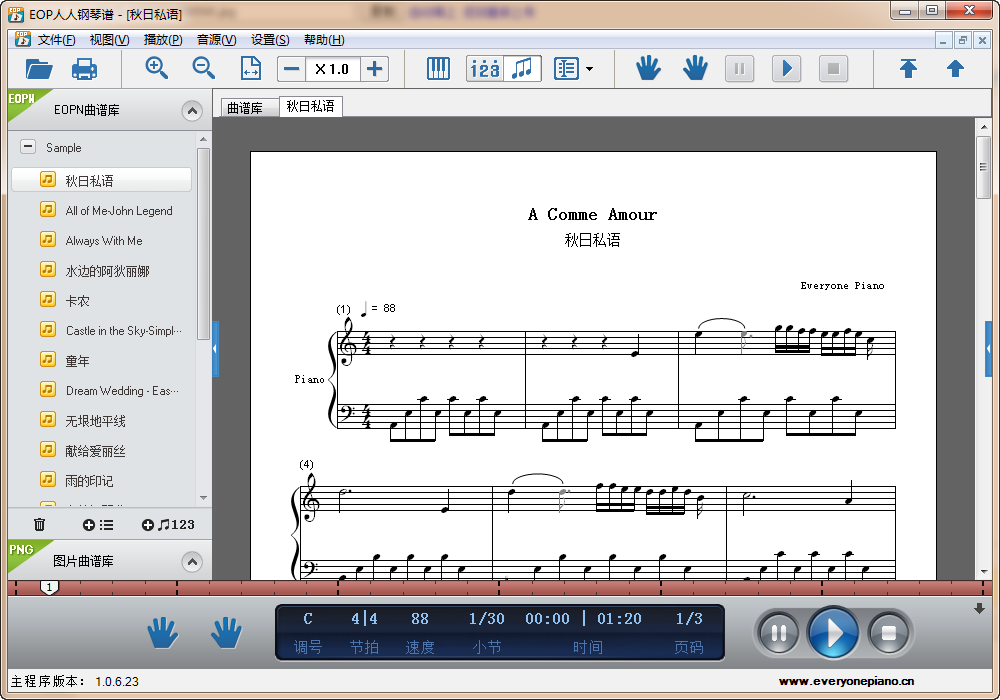The height and width of the screenshot is (700, 1000).
Task: Show the piano keyboard icon in toolbar
Action: (x=438, y=68)
